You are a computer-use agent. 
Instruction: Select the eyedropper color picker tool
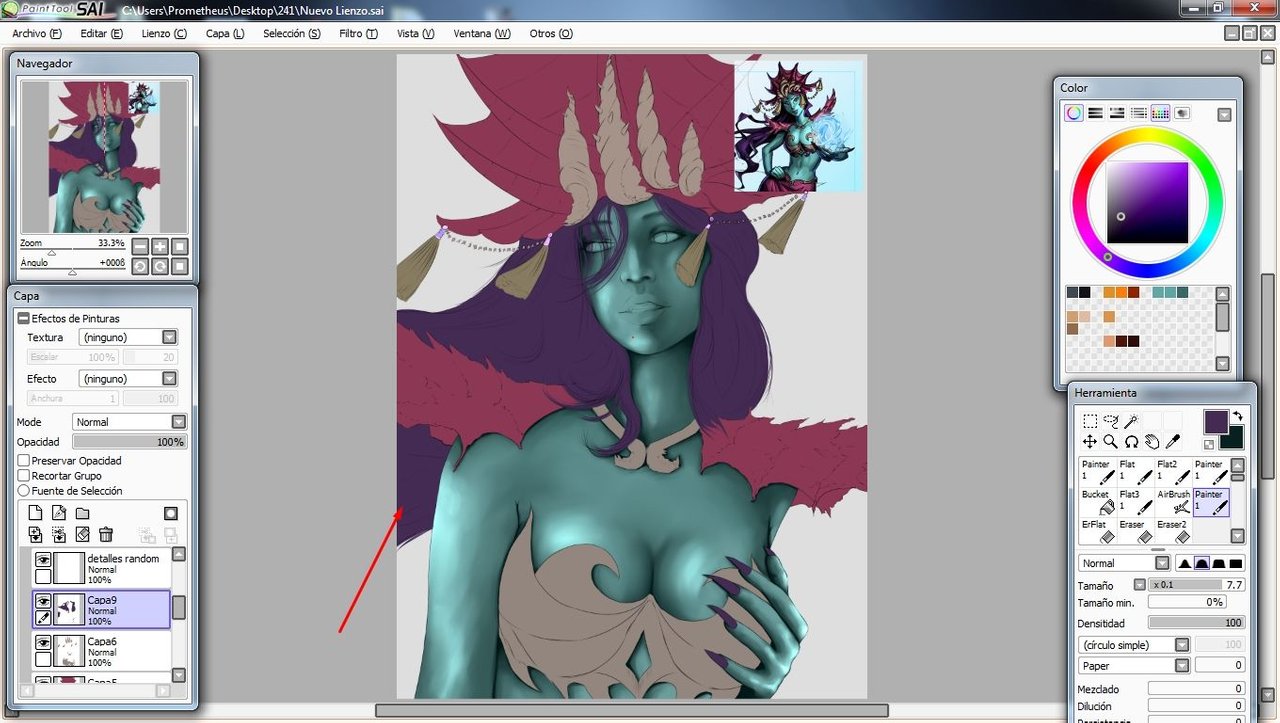pyautogui.click(x=1173, y=441)
